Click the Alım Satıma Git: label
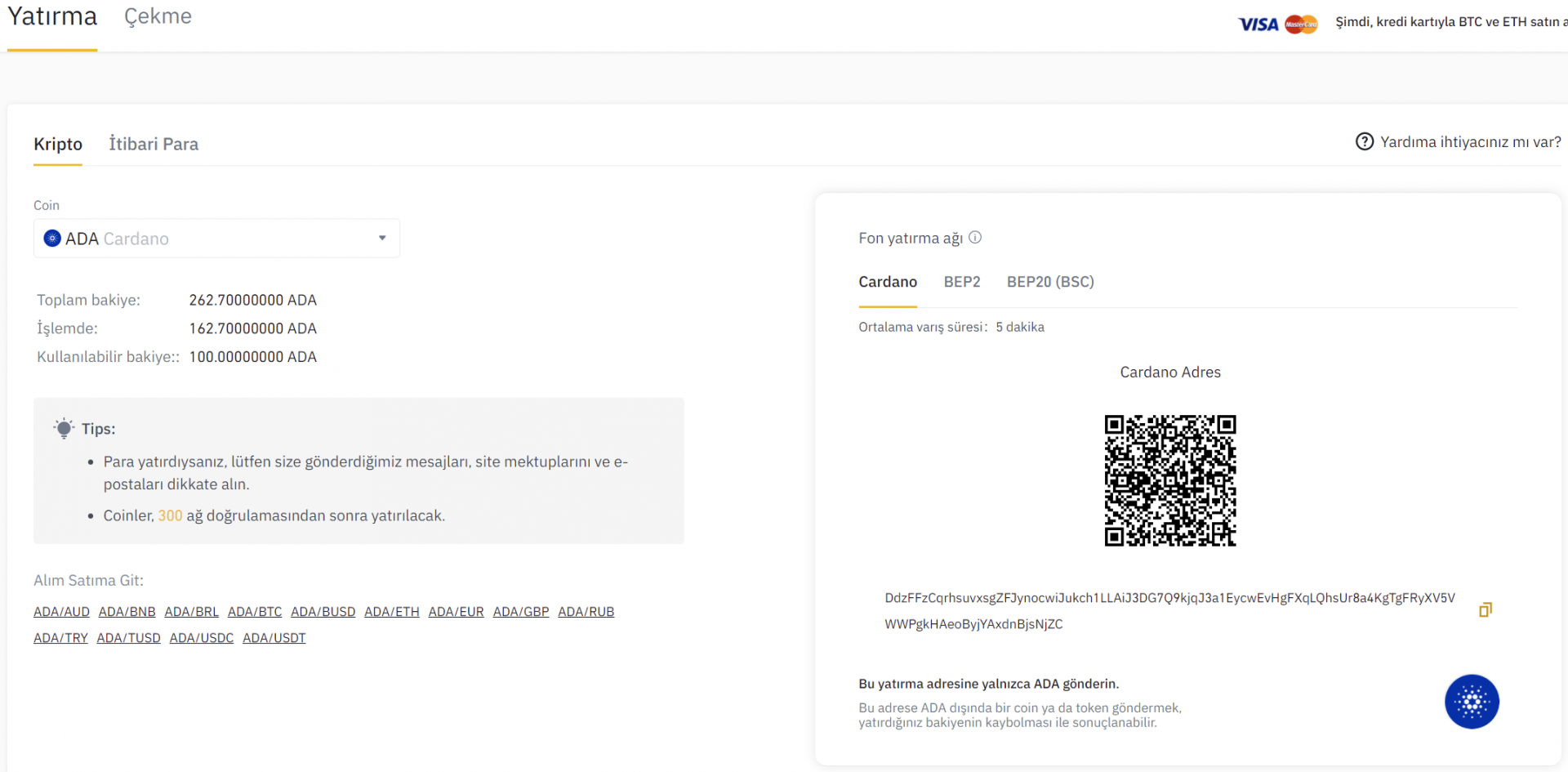Image resolution: width=1568 pixels, height=772 pixels. (88, 581)
